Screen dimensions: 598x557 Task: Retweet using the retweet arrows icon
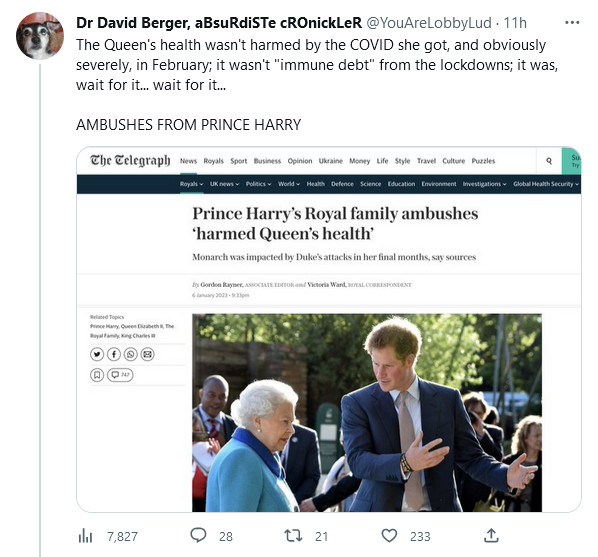pyautogui.click(x=293, y=536)
